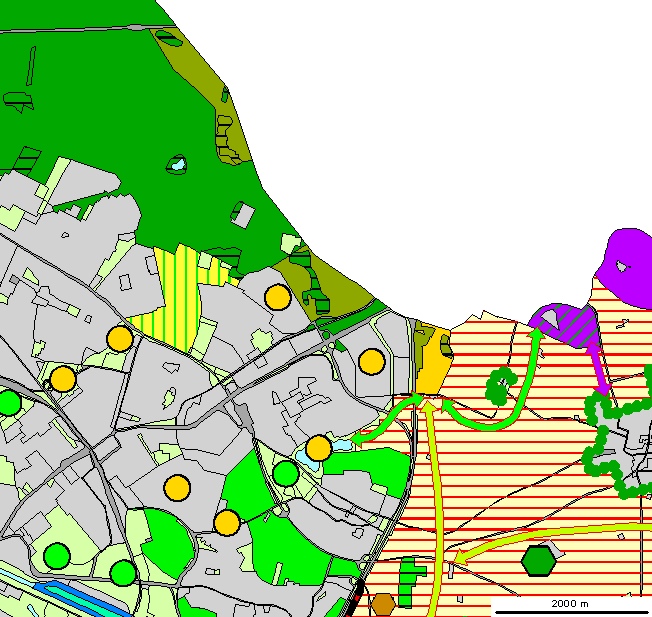Click the green circle nearest the blue canal

tap(123, 573)
